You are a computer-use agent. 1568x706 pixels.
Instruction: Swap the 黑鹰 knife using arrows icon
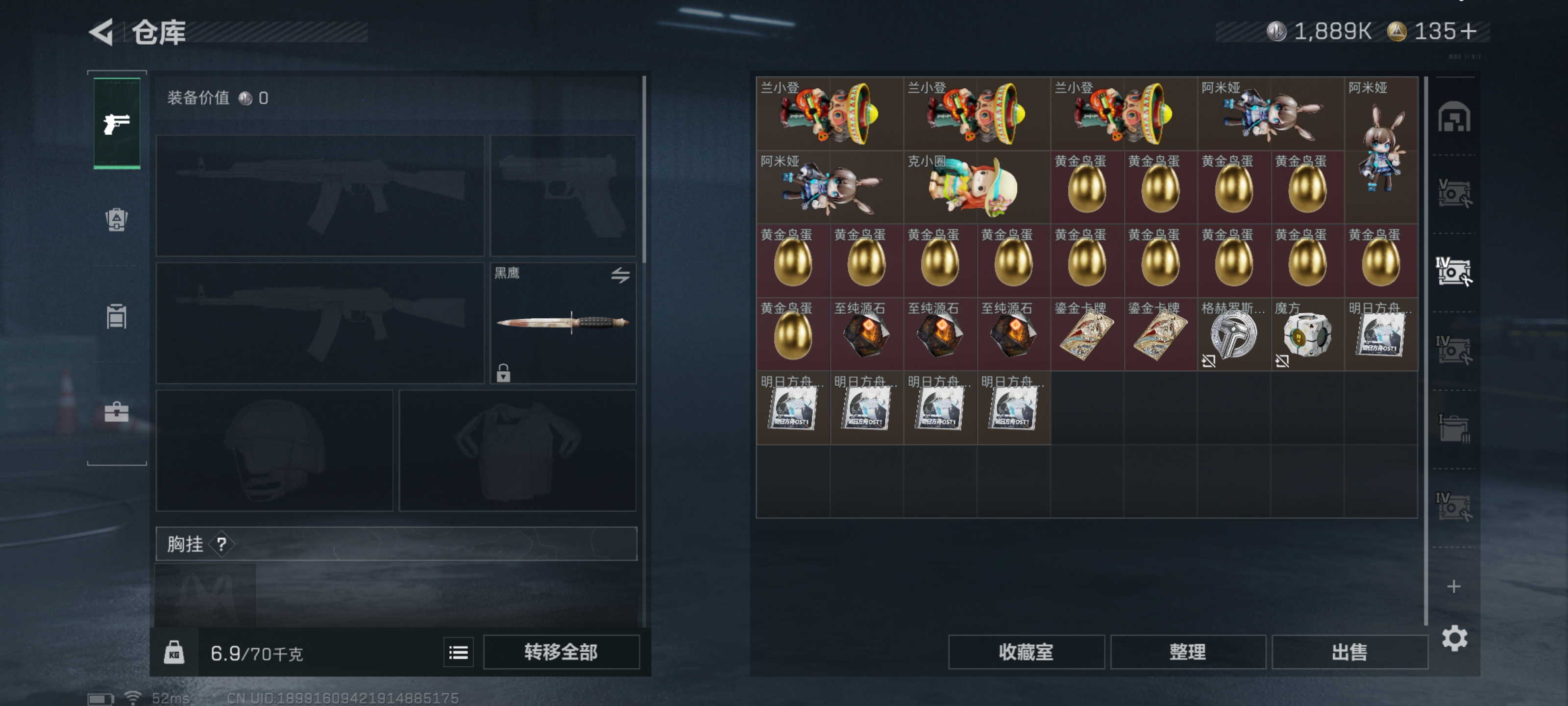pos(620,276)
